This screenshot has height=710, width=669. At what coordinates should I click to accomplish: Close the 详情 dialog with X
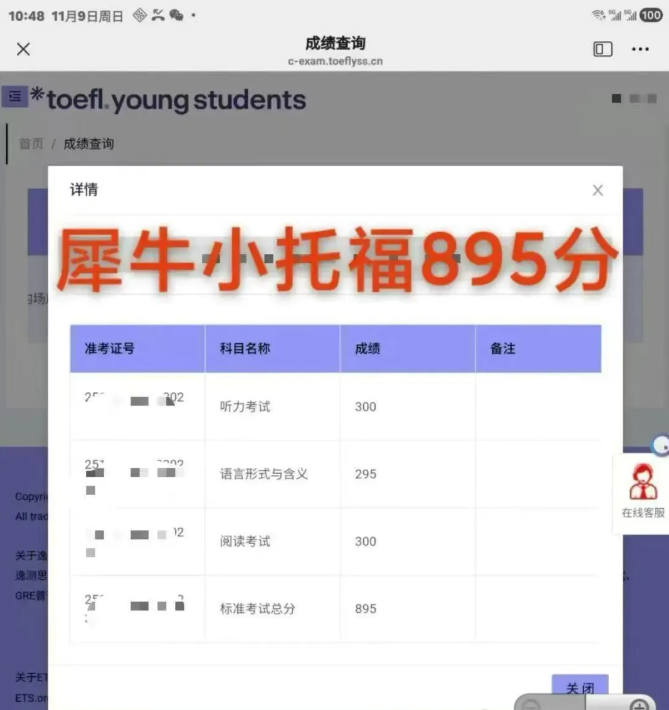point(597,190)
